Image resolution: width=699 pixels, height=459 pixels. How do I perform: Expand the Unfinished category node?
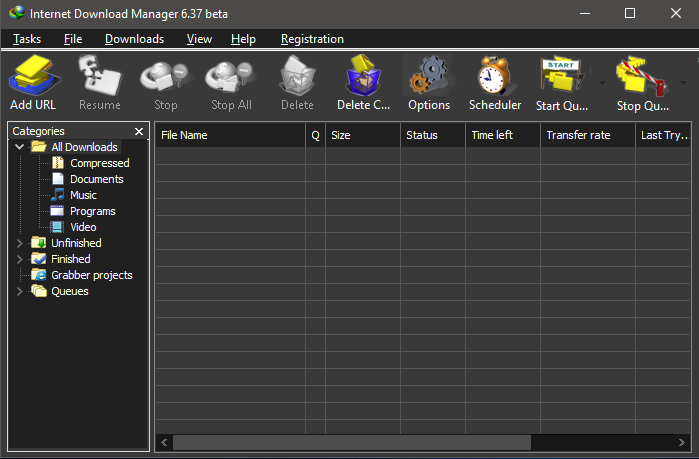(20, 243)
